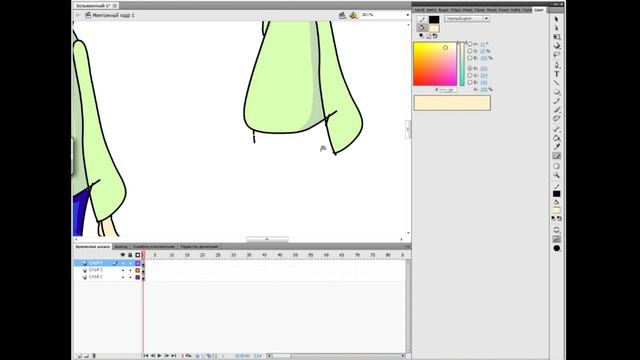The image size is (640, 360).
Task: Select the brightness radio button
Action: (x=470, y=58)
